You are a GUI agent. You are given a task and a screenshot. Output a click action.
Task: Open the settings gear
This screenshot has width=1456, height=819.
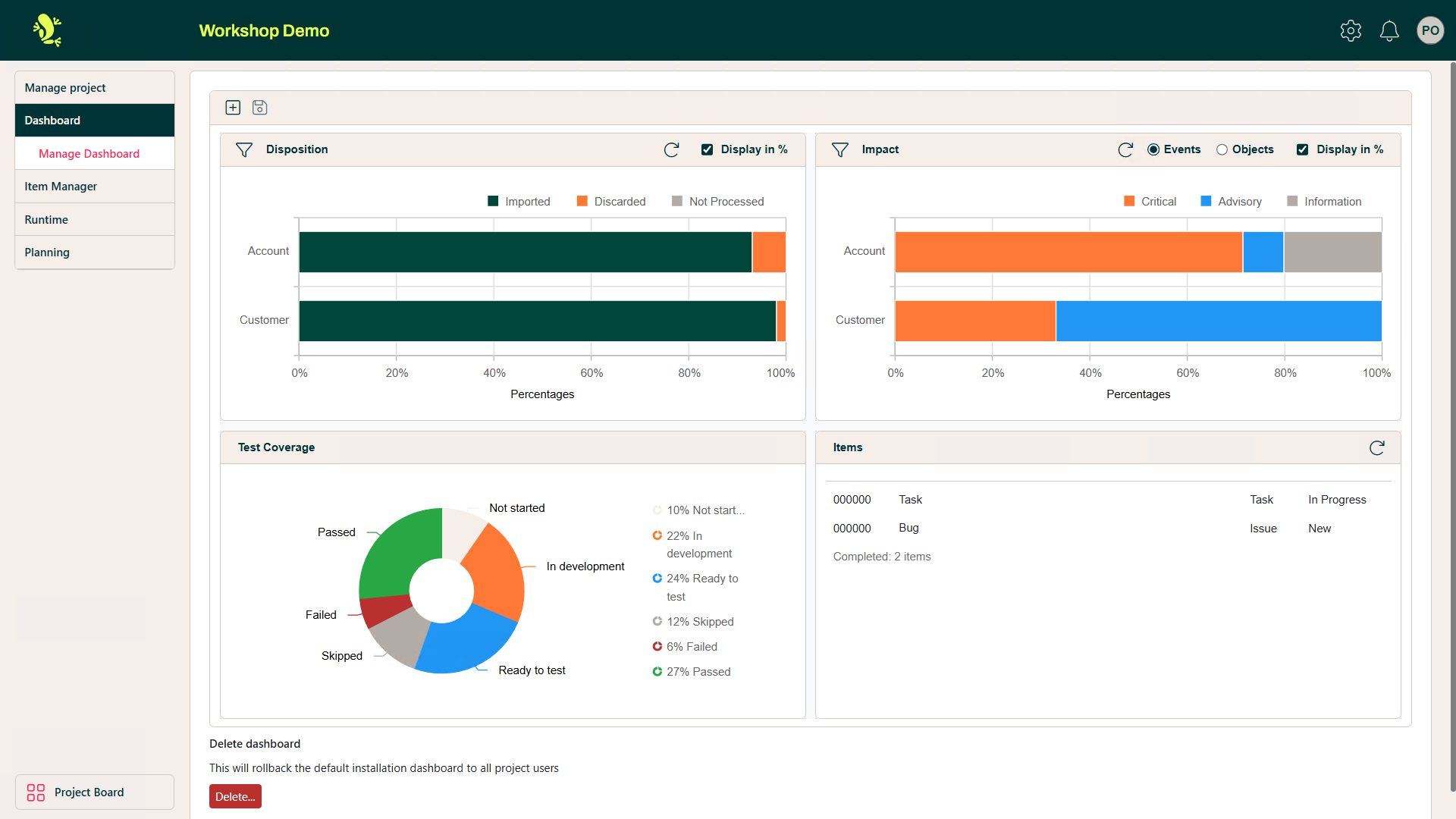1351,30
